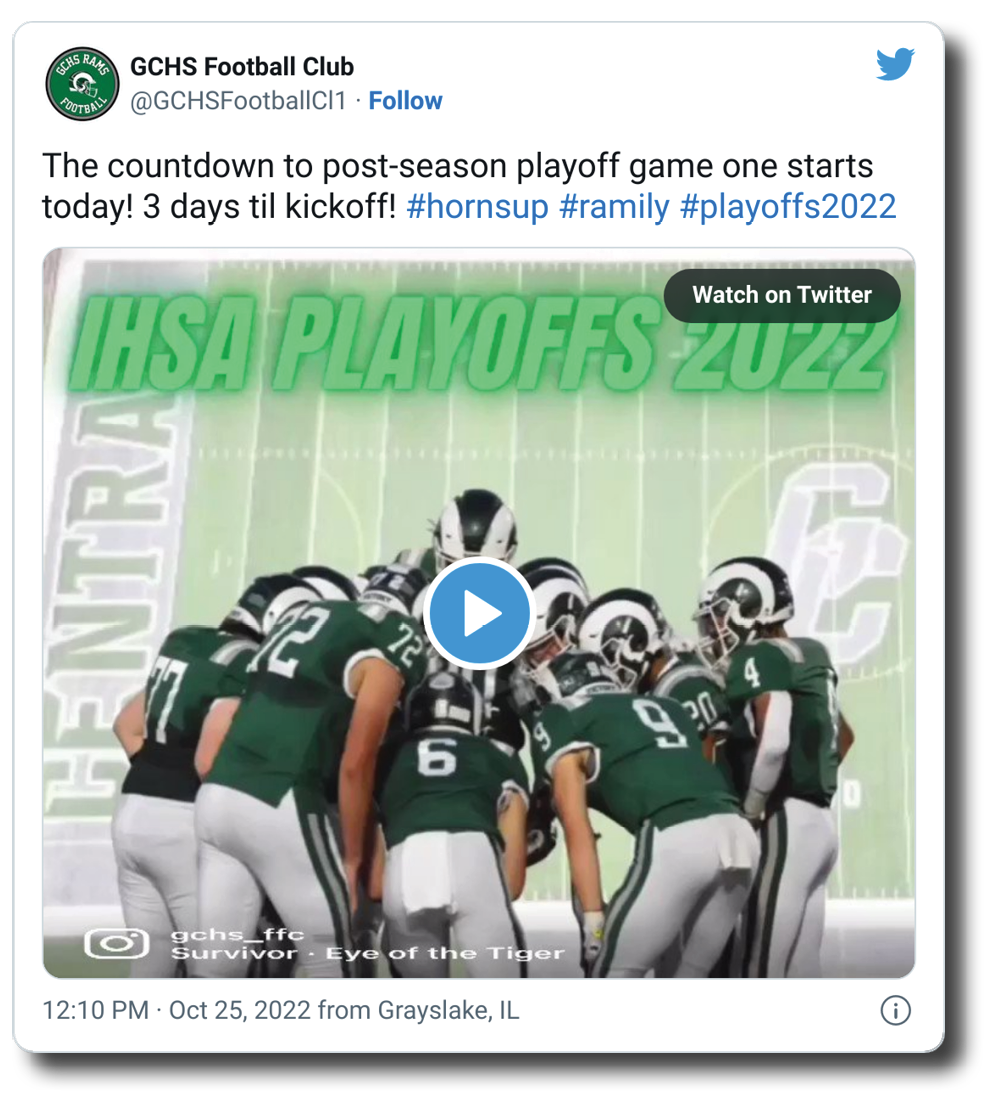
Task: Click the Follow link
Action: [x=405, y=101]
